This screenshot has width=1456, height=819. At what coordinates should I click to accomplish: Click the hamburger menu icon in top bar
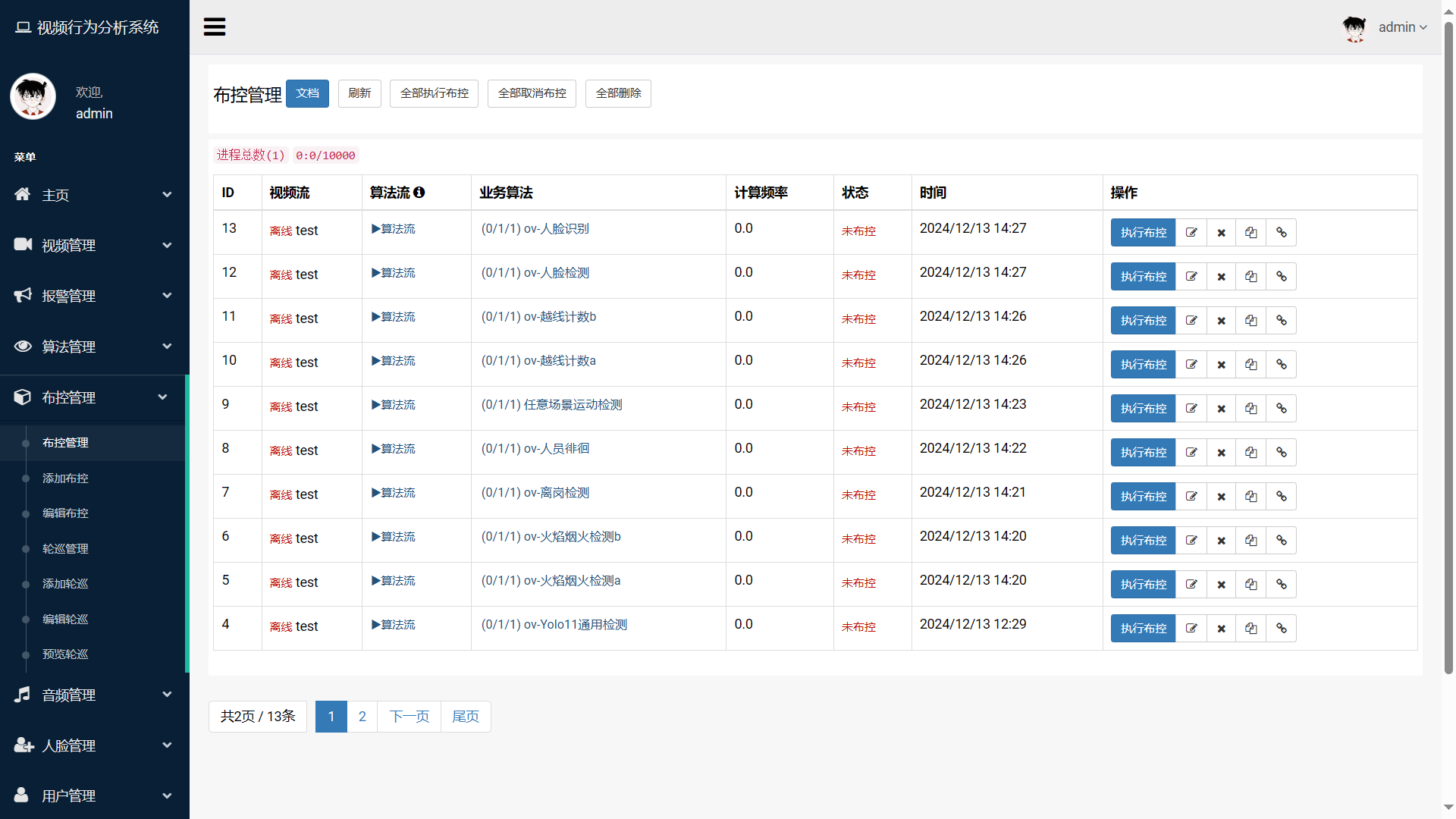pos(215,27)
